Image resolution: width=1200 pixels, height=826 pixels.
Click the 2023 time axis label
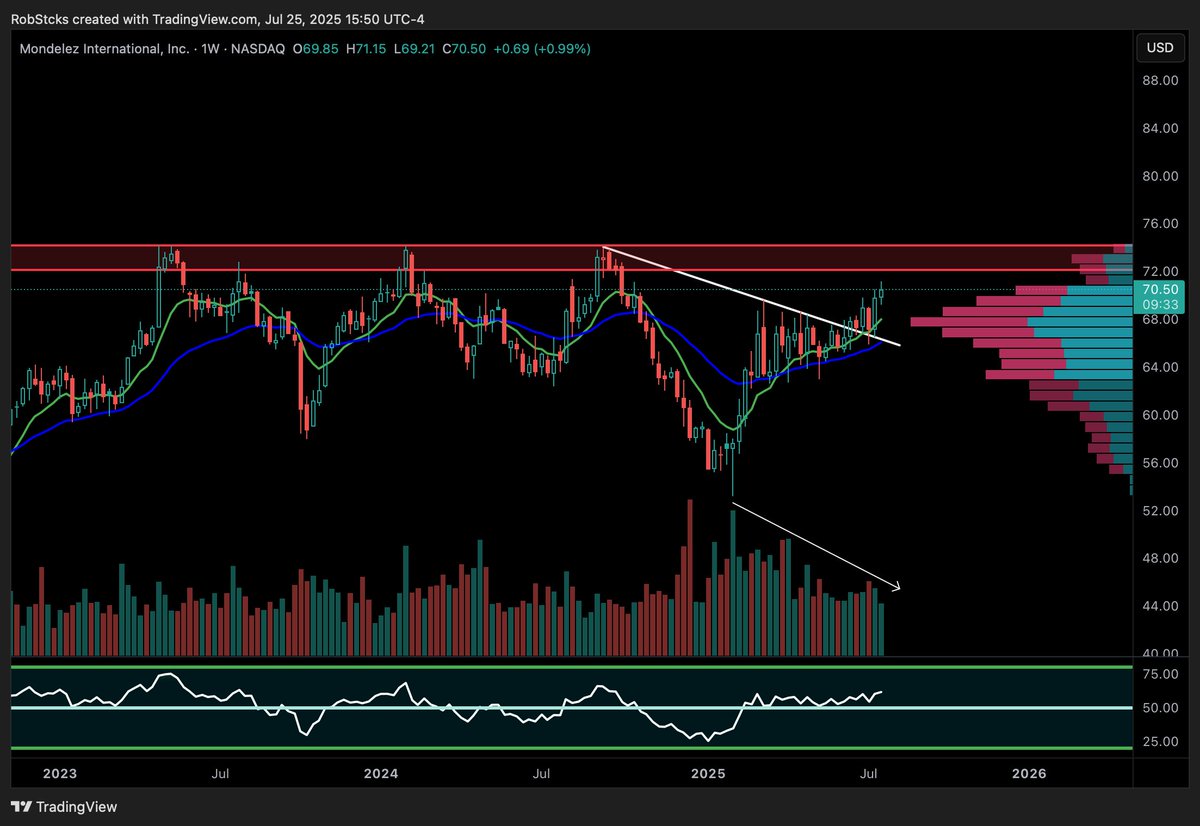(60, 773)
